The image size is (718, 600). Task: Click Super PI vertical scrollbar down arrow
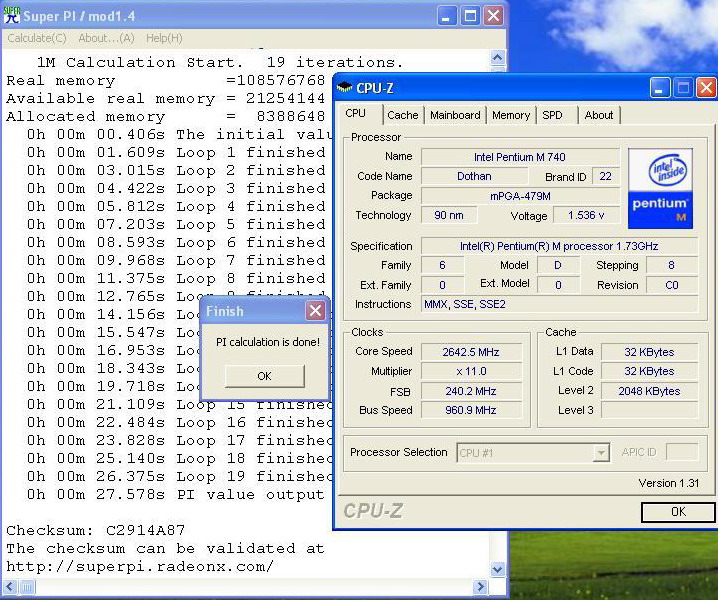pos(498,569)
